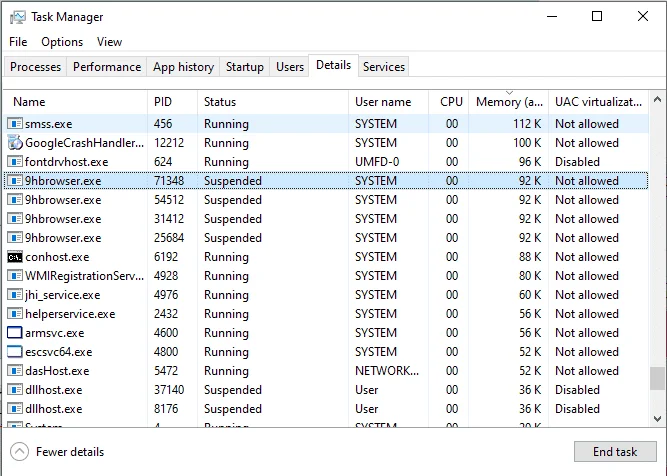Click the armsvc.exe process icon
The width and height of the screenshot is (667, 476).
(15, 333)
